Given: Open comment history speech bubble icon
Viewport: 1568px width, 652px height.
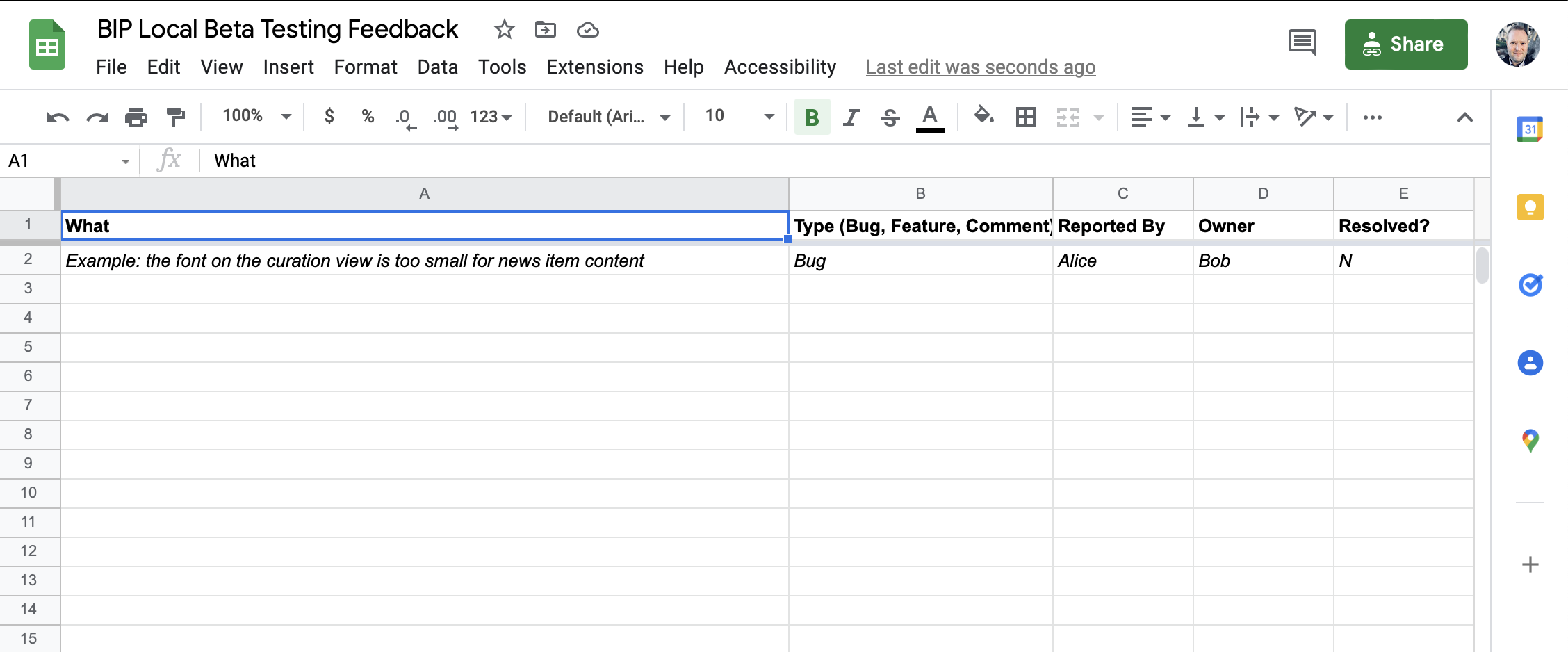Looking at the screenshot, I should (1302, 43).
